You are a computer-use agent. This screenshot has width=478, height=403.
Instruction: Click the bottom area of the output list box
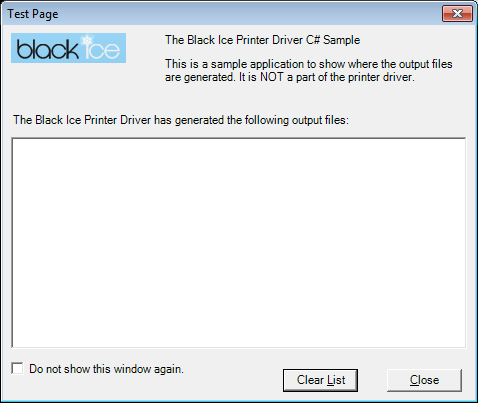click(x=239, y=337)
